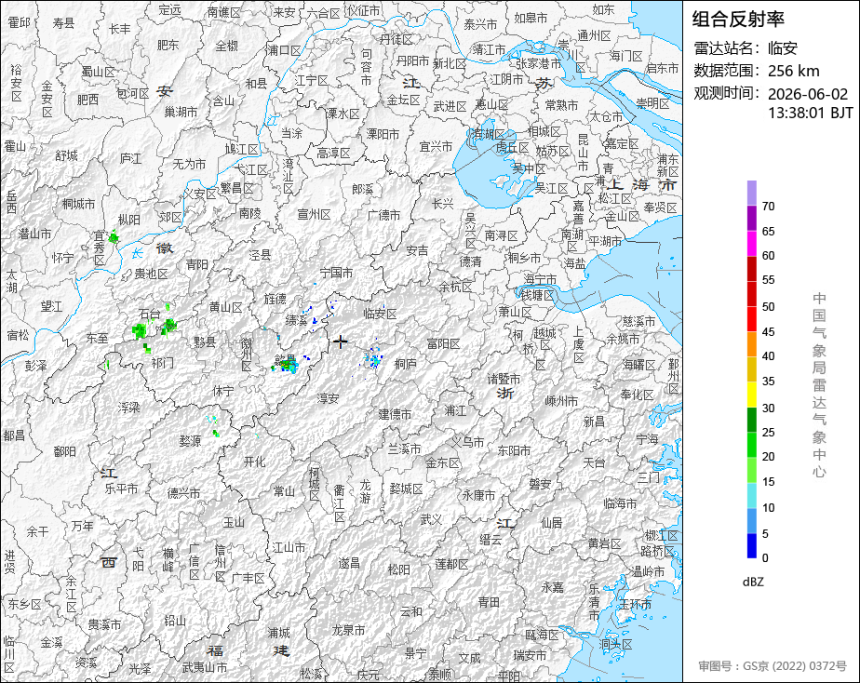Click the 桐城市 map label
The image size is (860, 683).
click(x=78, y=204)
